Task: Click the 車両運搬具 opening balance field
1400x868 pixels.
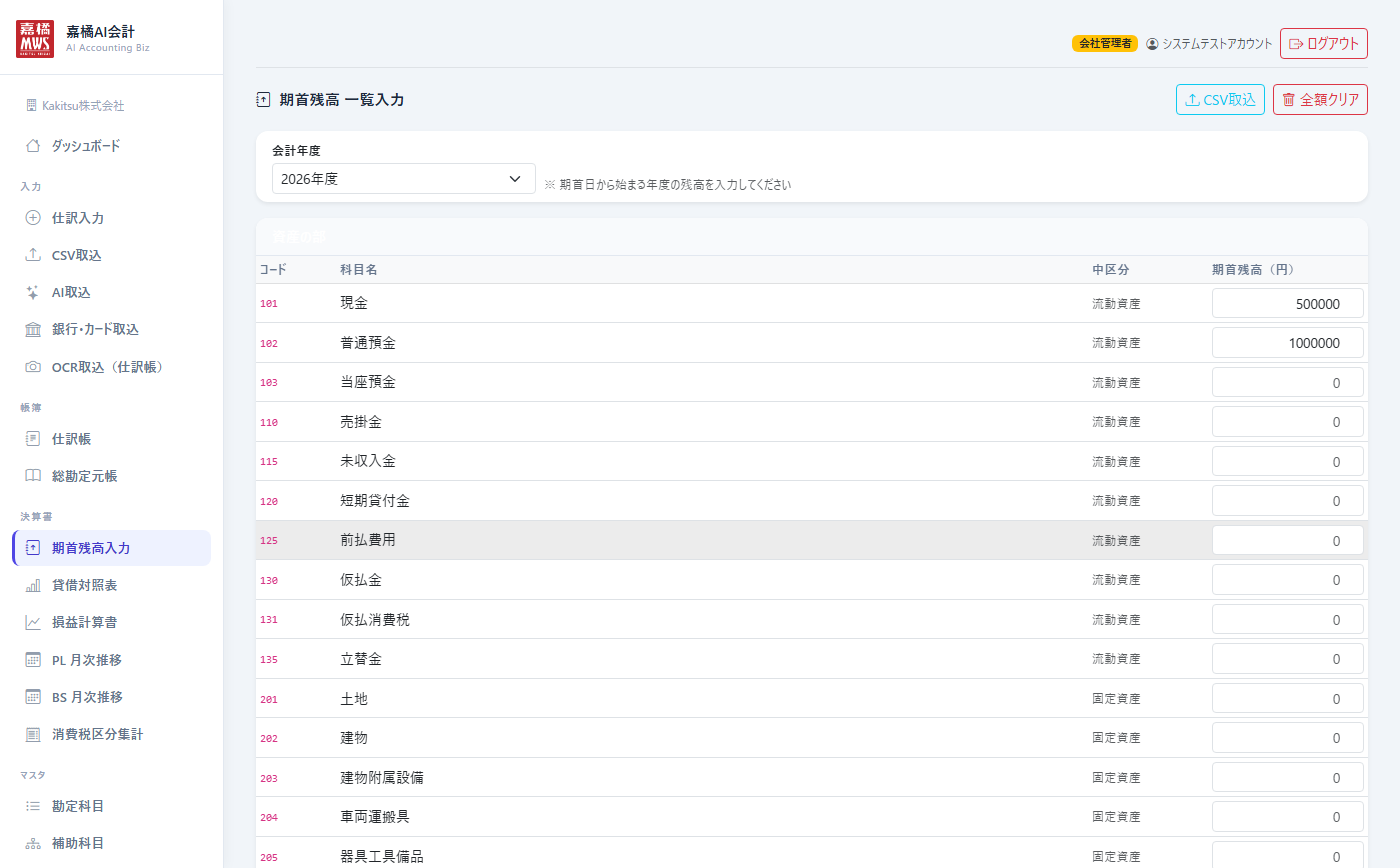Action: [1288, 817]
